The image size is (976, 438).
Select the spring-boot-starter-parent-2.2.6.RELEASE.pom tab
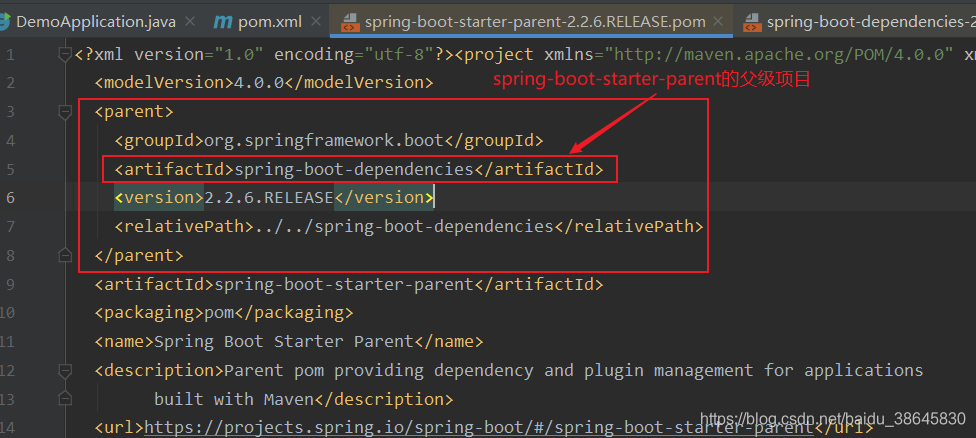point(531,22)
